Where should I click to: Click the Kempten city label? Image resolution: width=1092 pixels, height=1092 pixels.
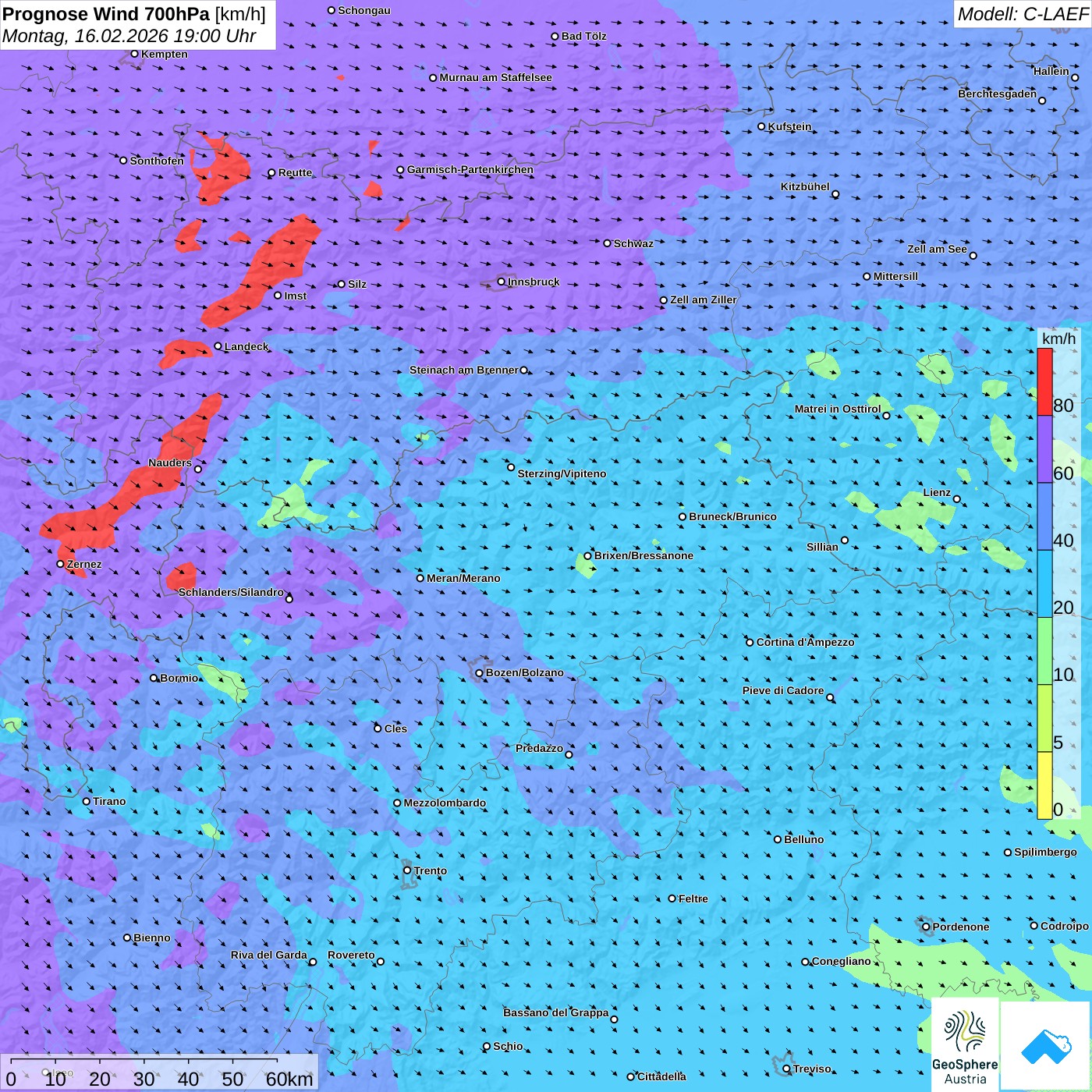pyautogui.click(x=165, y=54)
